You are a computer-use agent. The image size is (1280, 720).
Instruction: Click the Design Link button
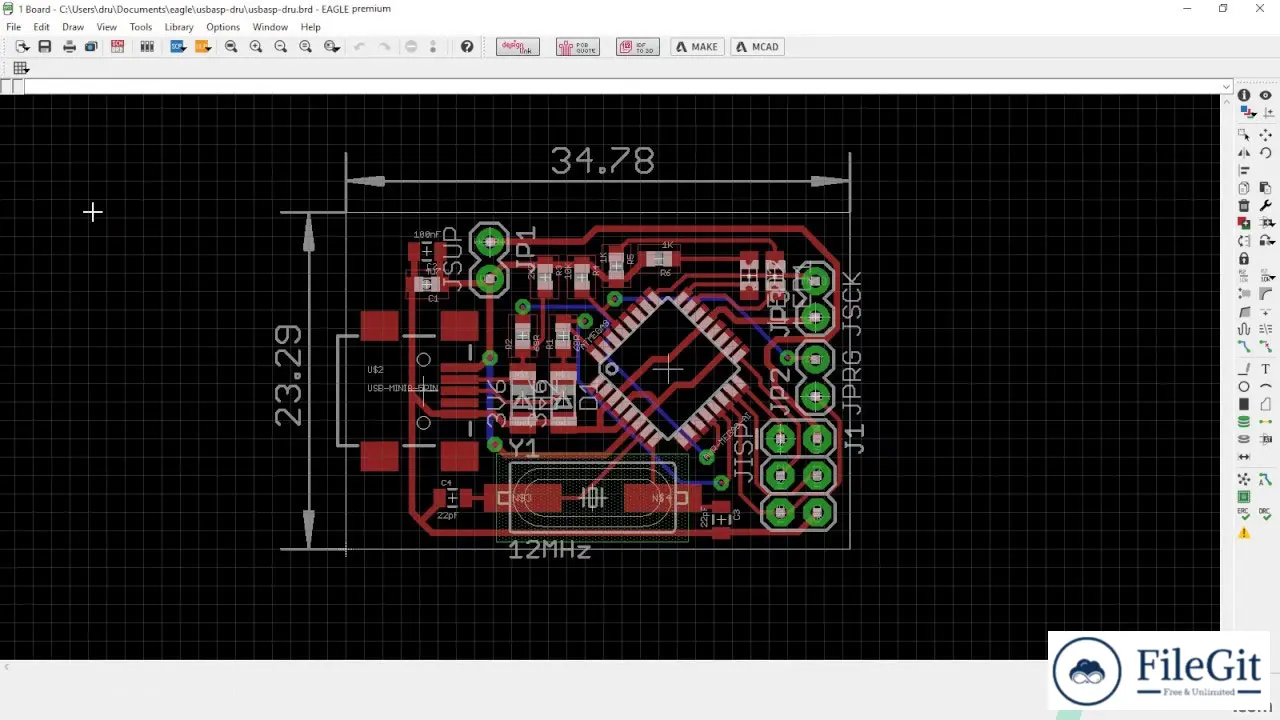tap(518, 47)
